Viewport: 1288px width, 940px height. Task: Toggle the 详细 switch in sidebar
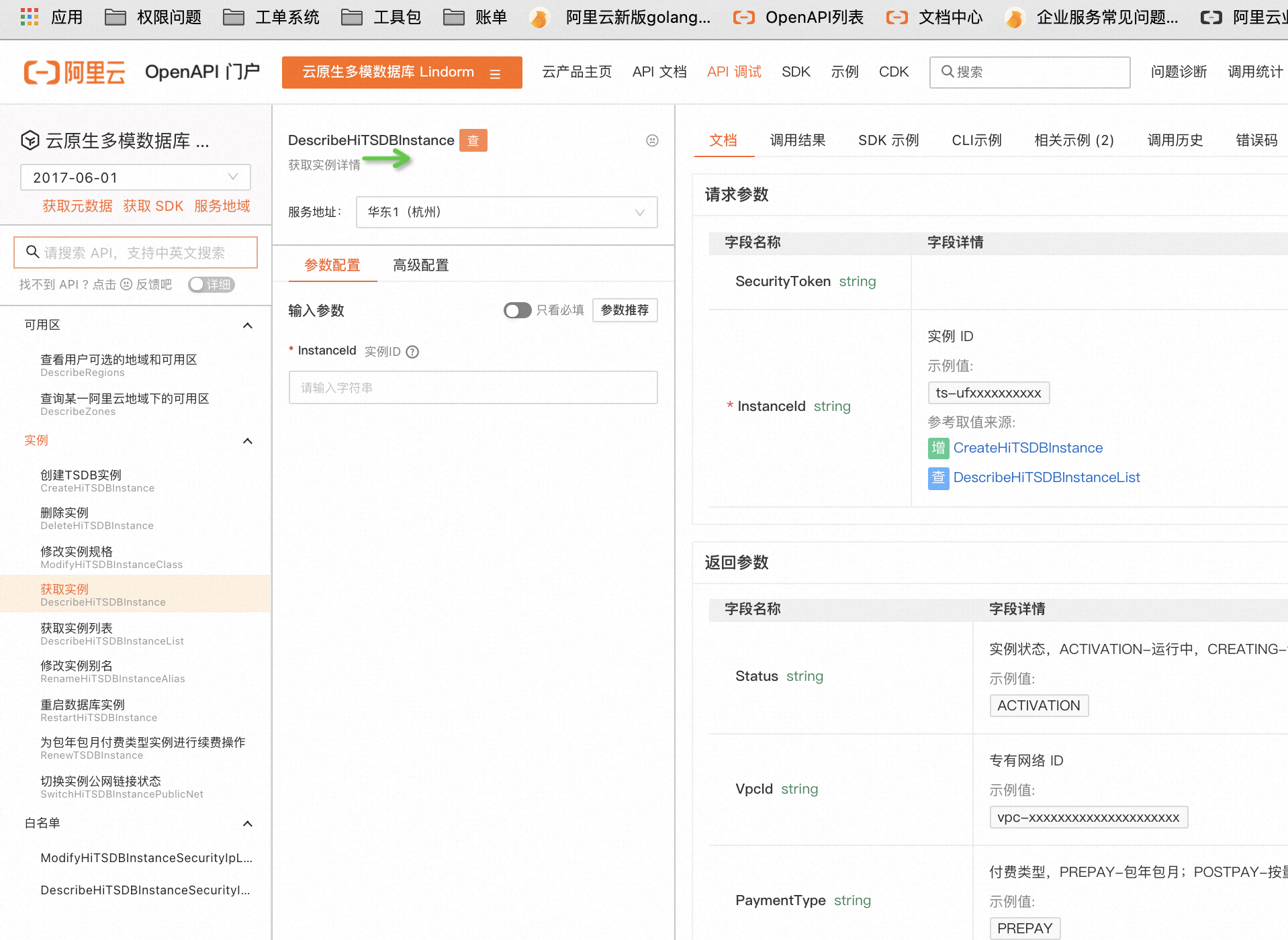point(211,285)
